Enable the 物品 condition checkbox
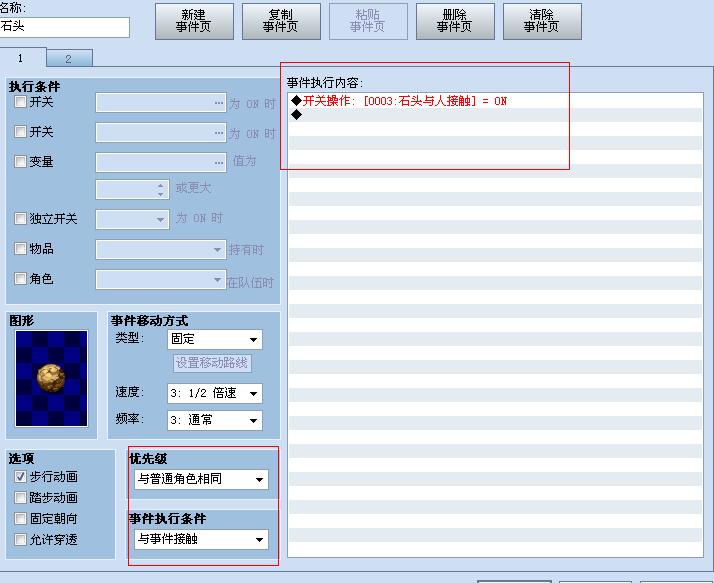This screenshot has width=714, height=583. [x=20, y=248]
